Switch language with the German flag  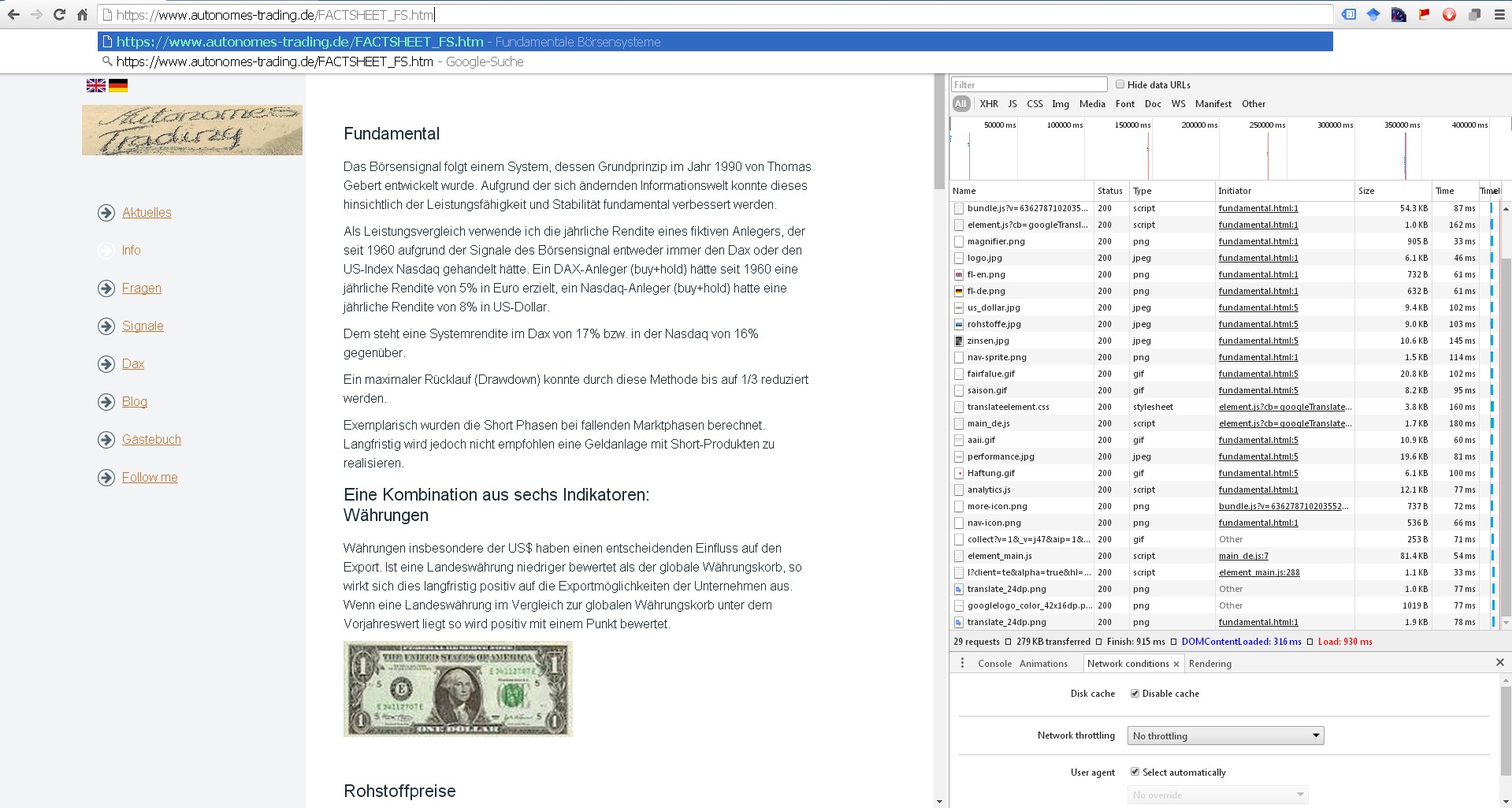pos(118,86)
